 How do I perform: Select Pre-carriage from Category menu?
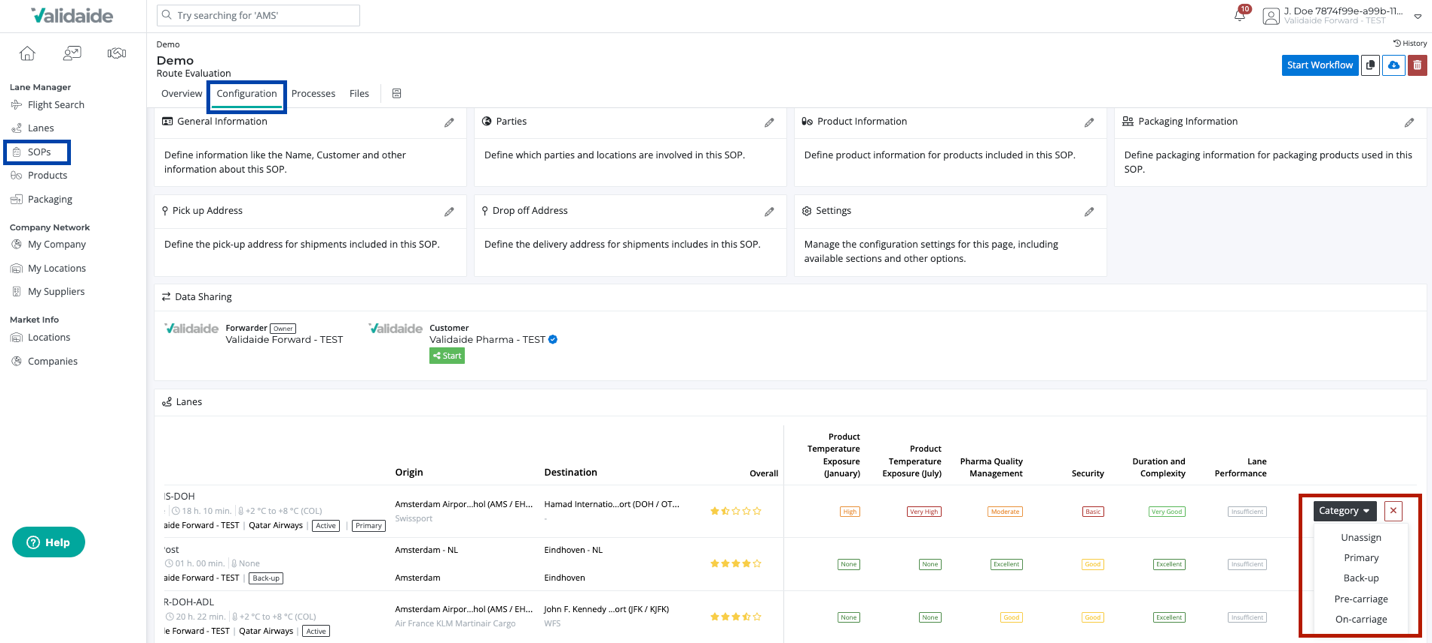(x=1361, y=599)
